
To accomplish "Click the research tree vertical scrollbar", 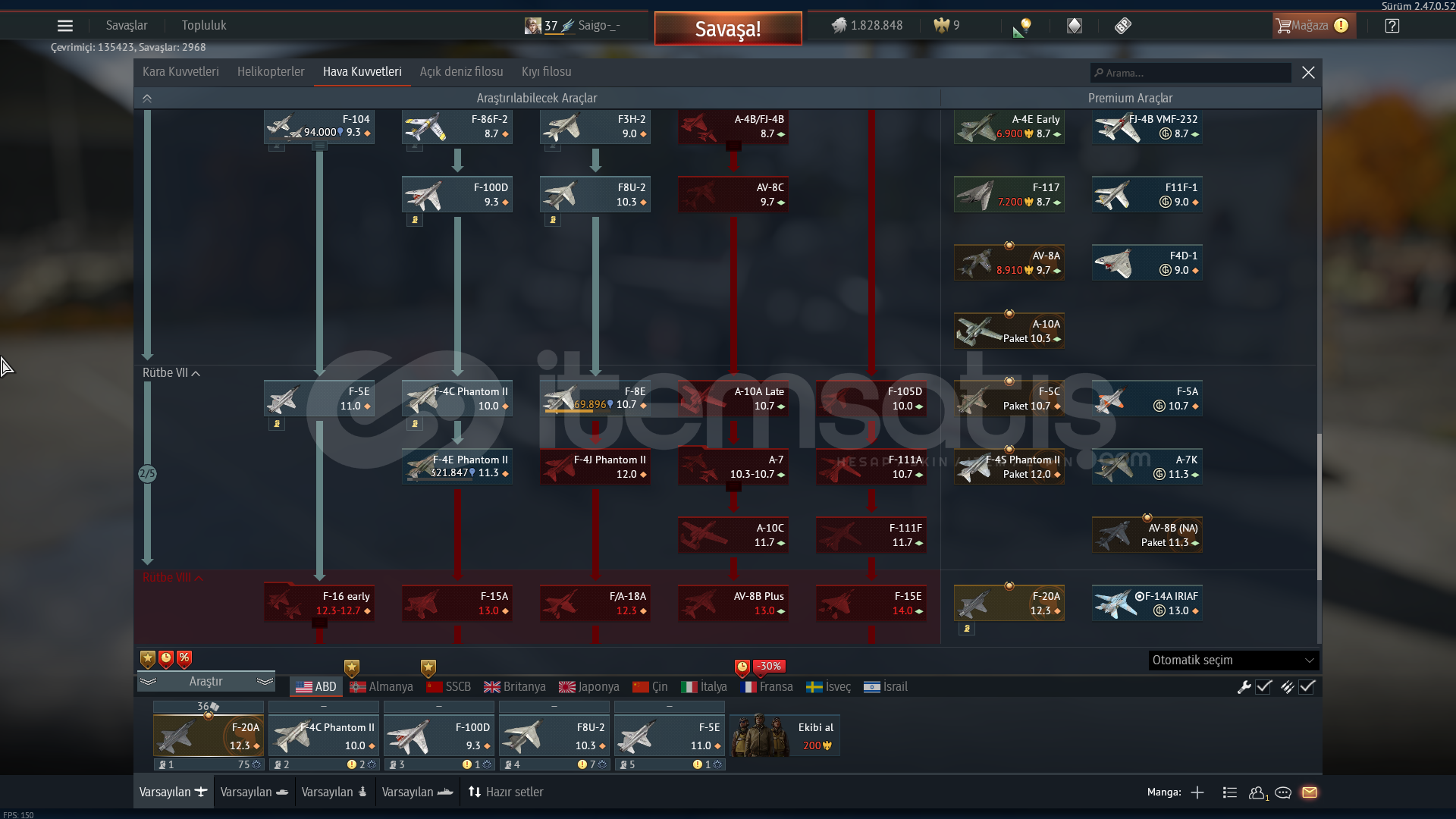I will click(x=1319, y=507).
